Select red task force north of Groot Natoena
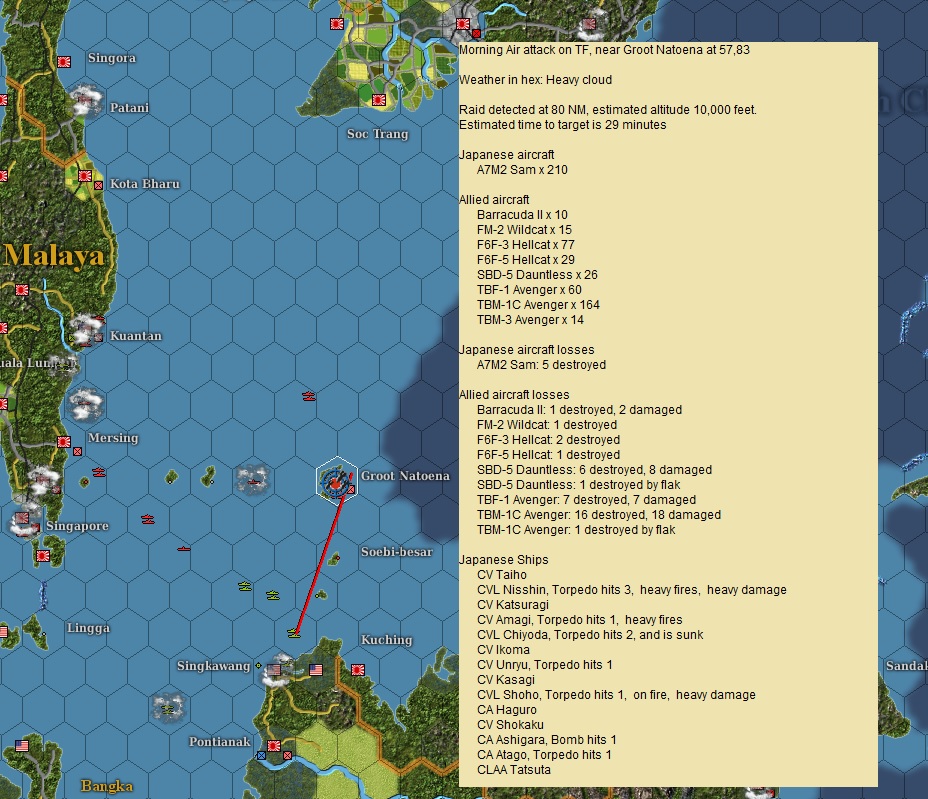This screenshot has width=928, height=799. click(309, 396)
